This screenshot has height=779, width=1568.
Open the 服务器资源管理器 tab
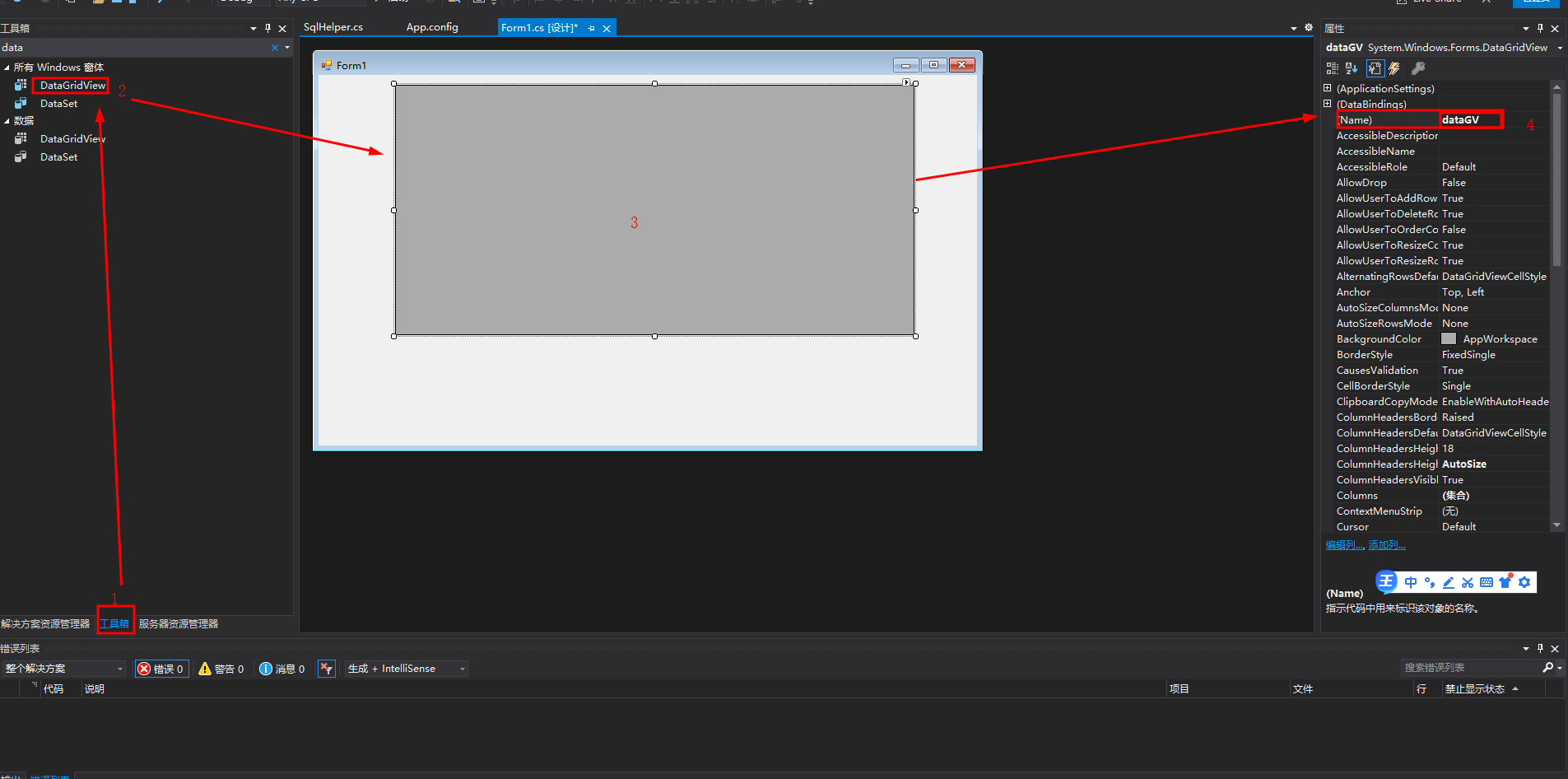(179, 624)
